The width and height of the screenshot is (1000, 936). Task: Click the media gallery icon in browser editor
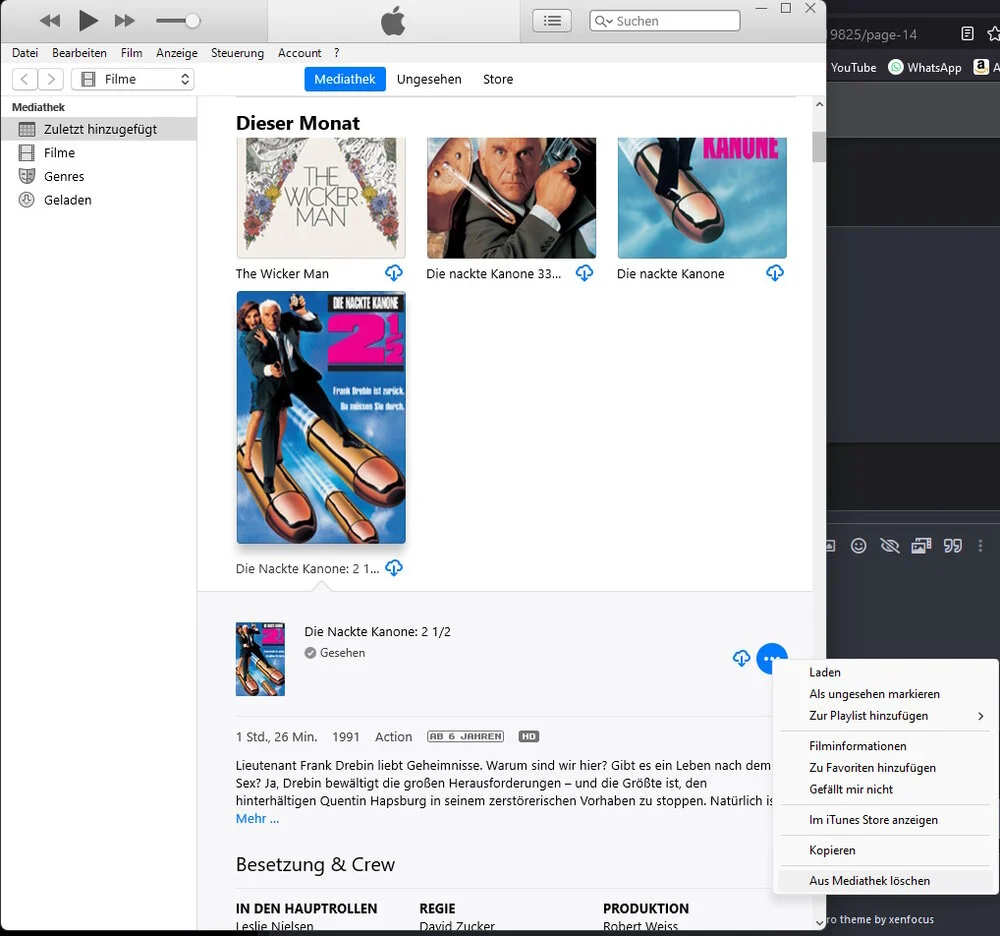click(921, 546)
